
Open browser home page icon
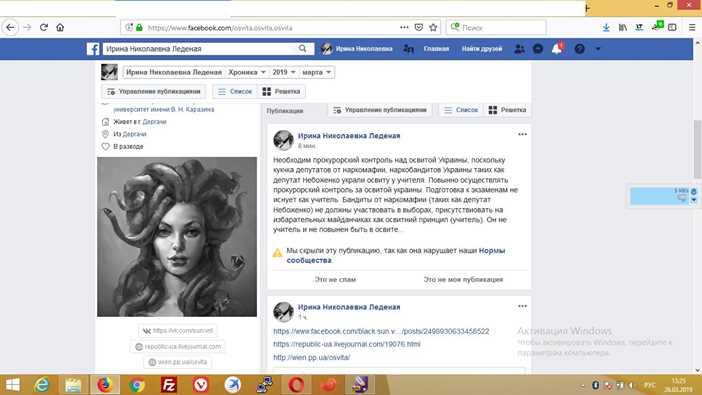click(x=60, y=27)
